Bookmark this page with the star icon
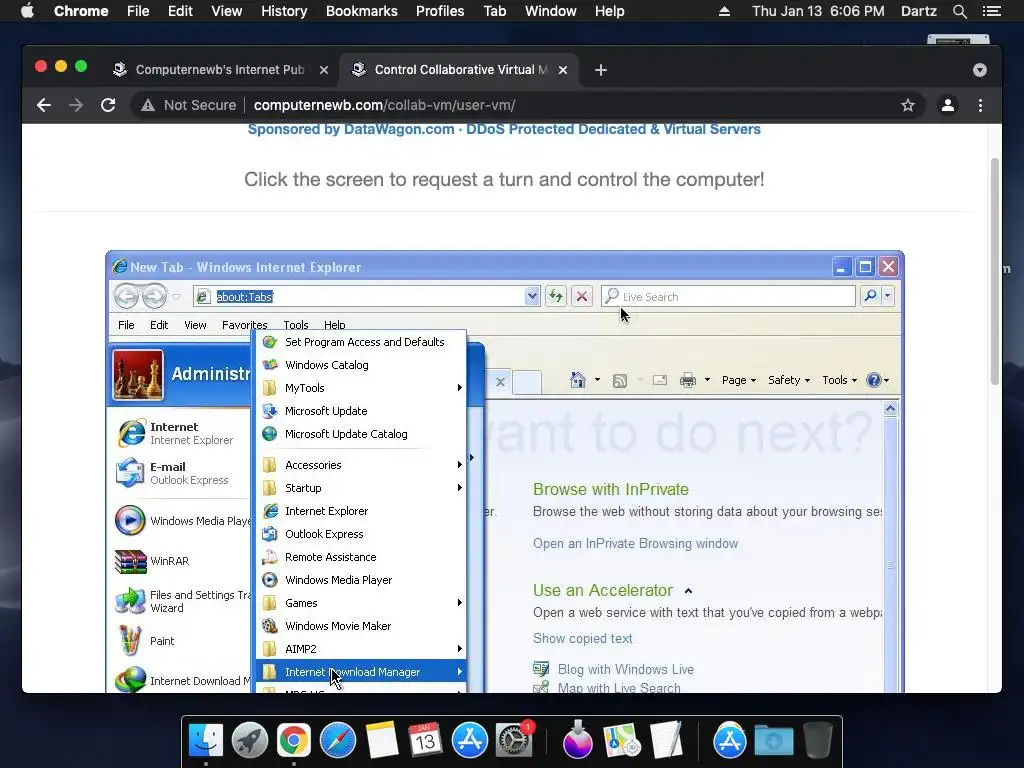 [908, 105]
